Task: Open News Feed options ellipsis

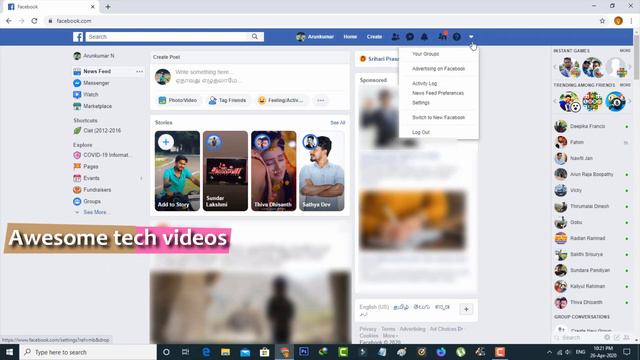Action: [140, 71]
